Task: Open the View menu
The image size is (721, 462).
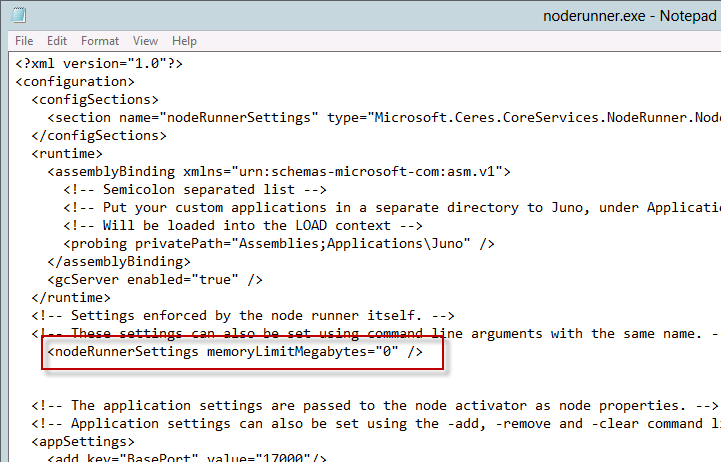Action: click(x=146, y=41)
